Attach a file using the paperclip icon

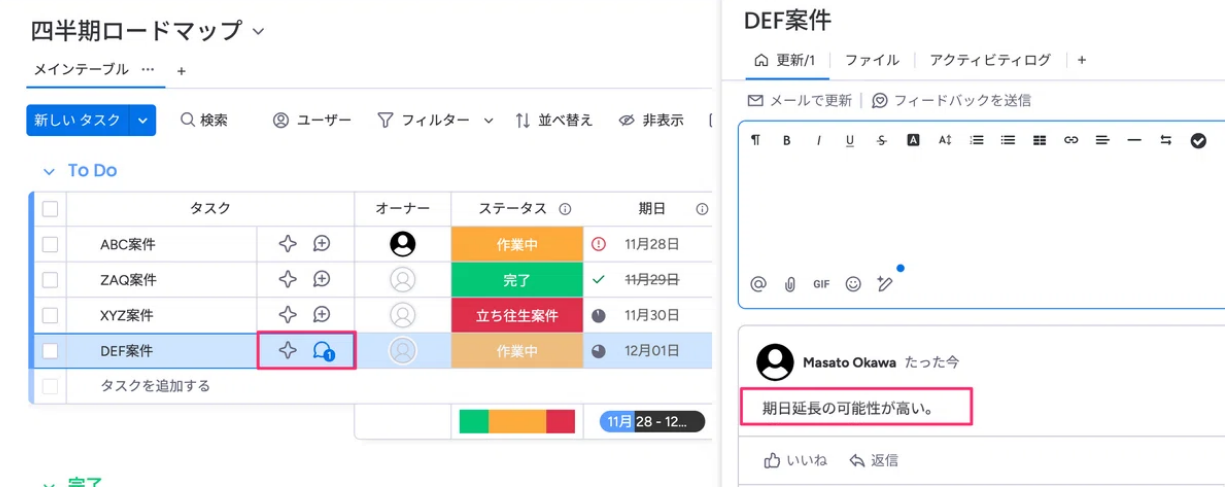789,284
